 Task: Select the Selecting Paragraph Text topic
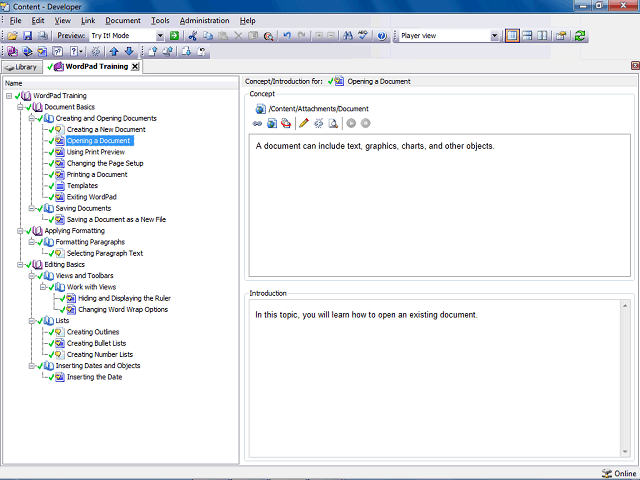coord(105,253)
